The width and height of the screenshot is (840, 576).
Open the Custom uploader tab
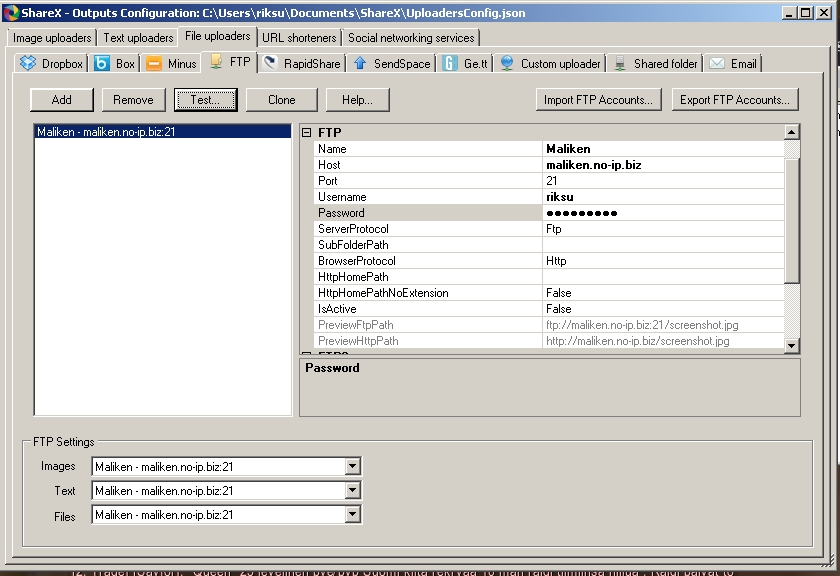click(550, 64)
